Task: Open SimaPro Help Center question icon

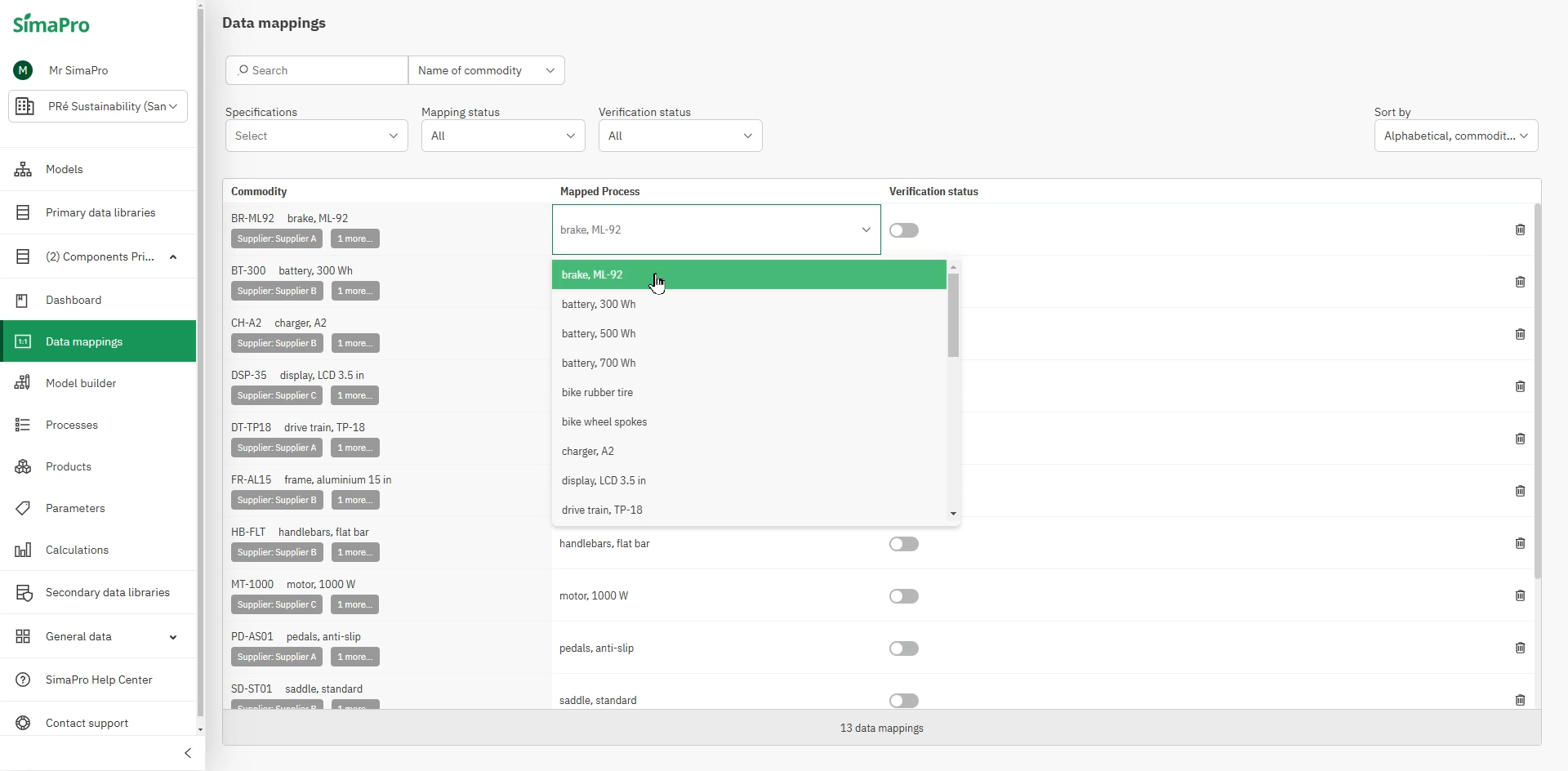Action: (23, 680)
